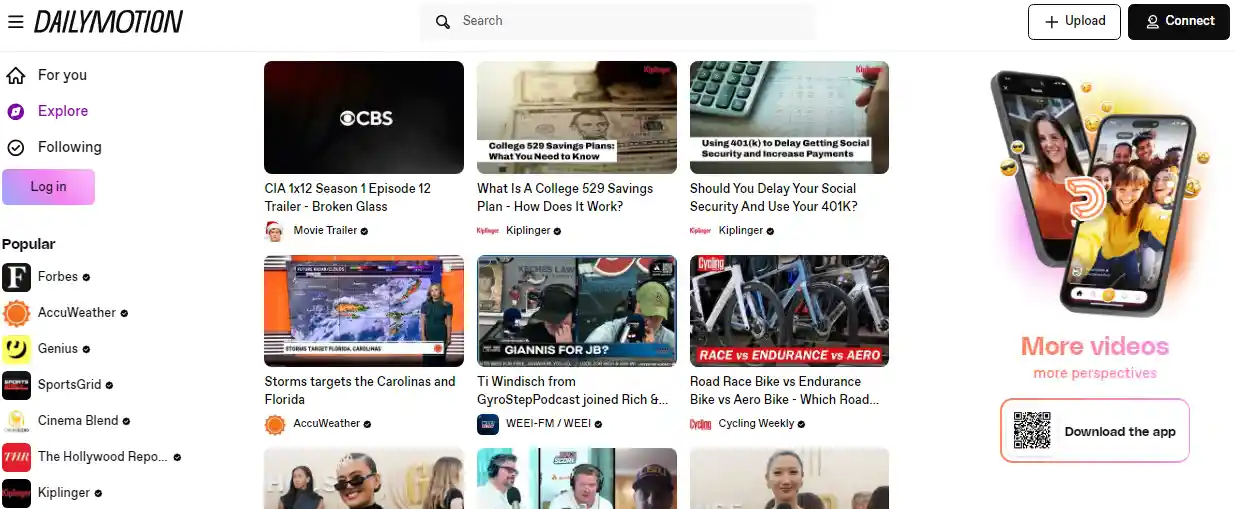This screenshot has height=509, width=1235.
Task: Click the Genius channel avatar
Action: (x=16, y=349)
